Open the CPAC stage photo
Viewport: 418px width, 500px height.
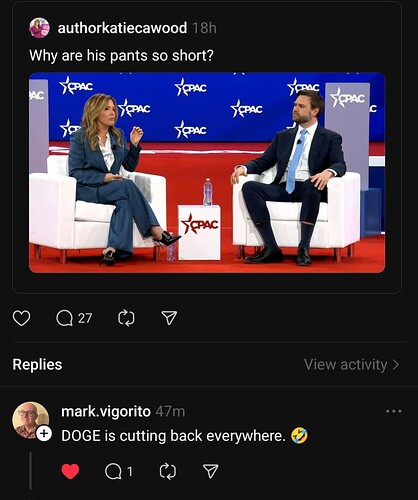tap(207, 173)
